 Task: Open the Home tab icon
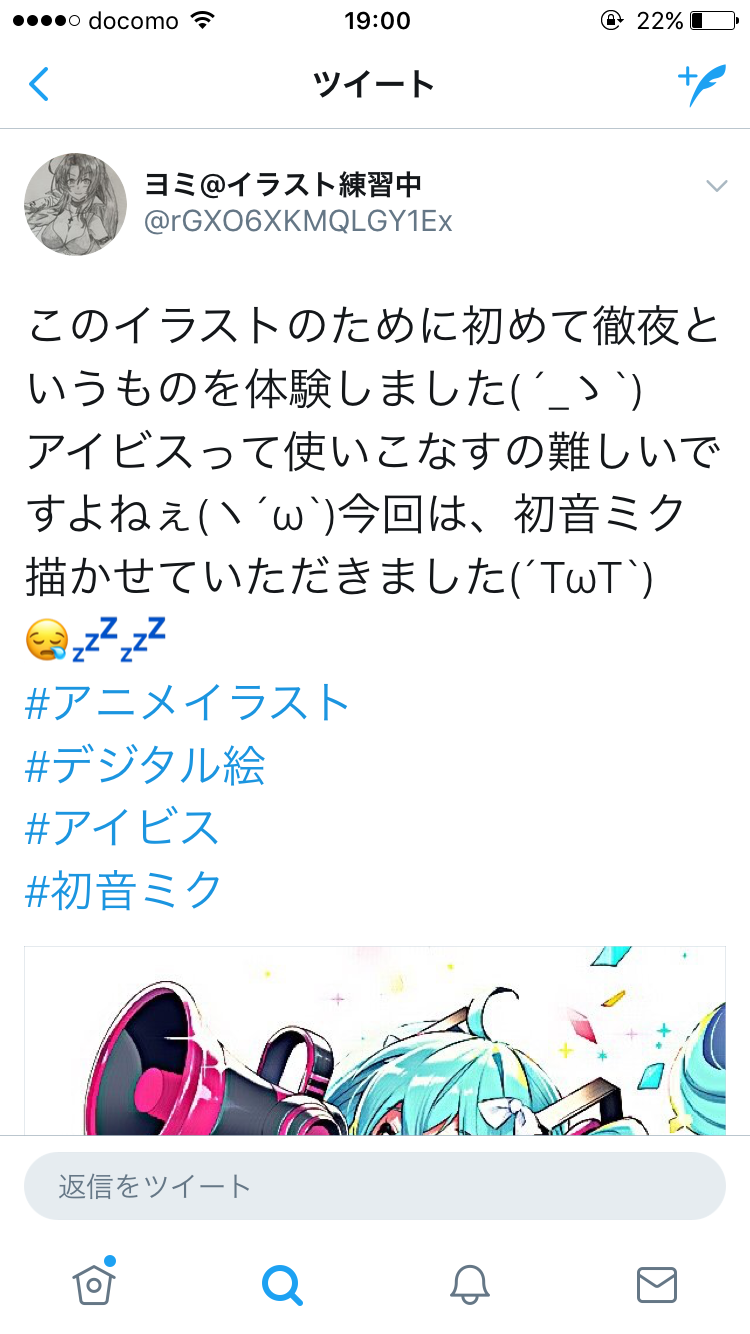pos(94,1281)
